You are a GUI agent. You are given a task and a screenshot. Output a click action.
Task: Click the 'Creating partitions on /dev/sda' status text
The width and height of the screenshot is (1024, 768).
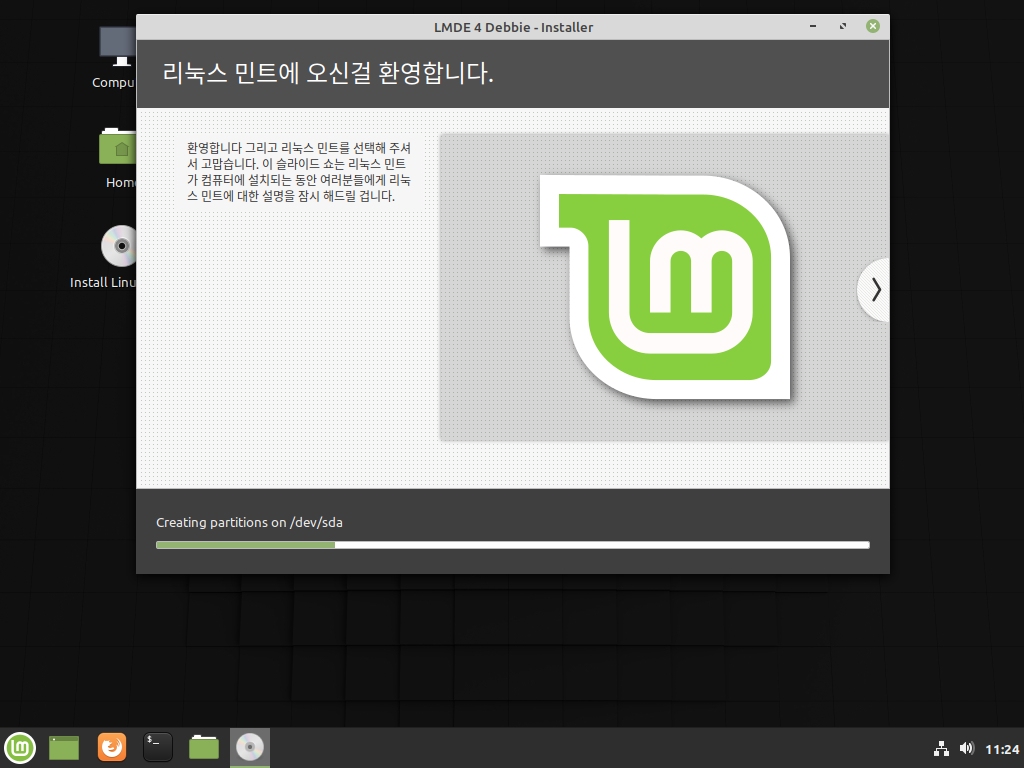click(249, 522)
